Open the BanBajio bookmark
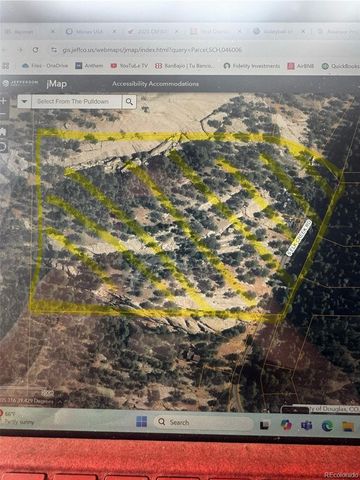Screen dimensions: 360x480 tap(185, 66)
